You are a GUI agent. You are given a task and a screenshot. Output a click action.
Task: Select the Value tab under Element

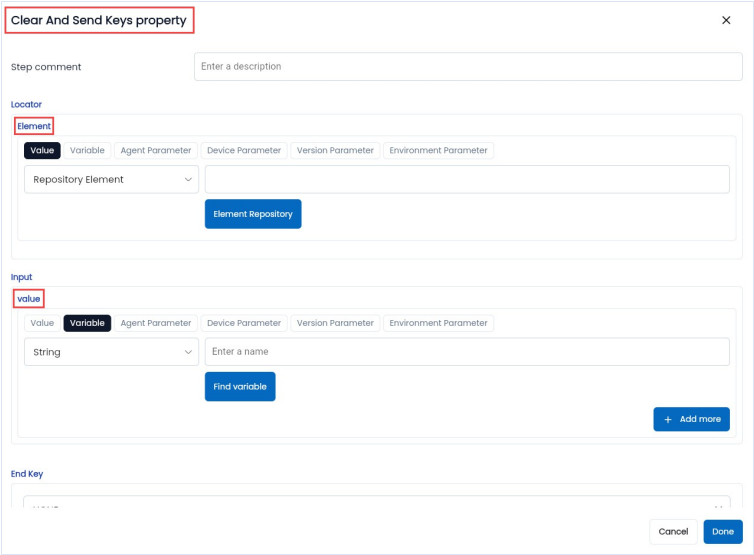click(42, 151)
